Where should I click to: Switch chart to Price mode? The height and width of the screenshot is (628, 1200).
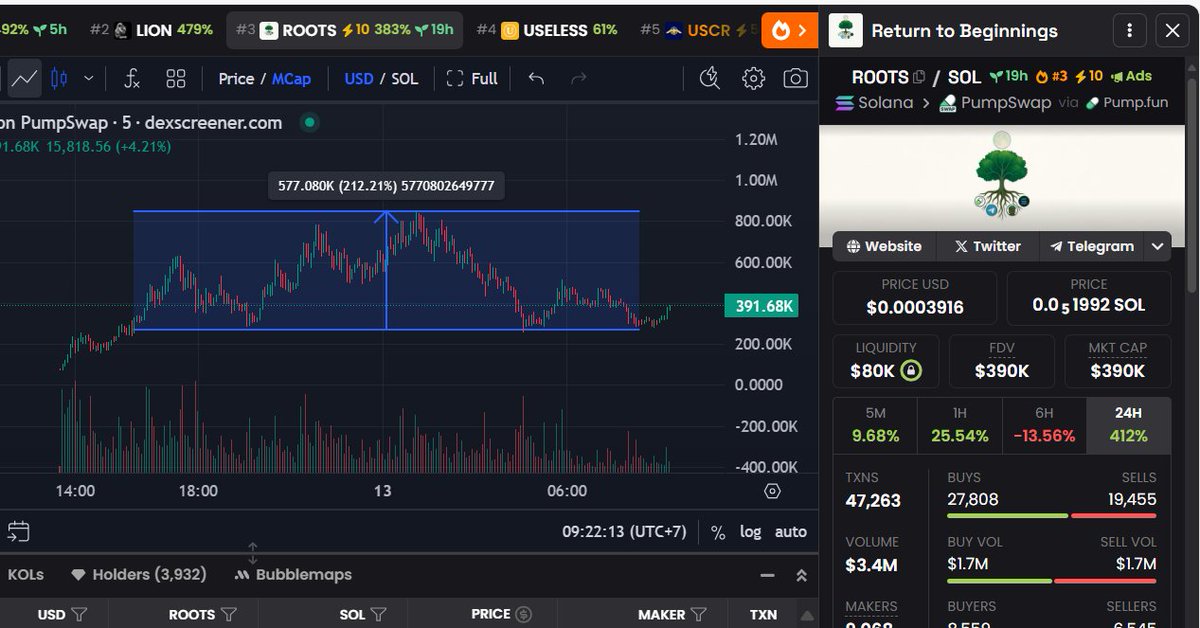pyautogui.click(x=236, y=78)
